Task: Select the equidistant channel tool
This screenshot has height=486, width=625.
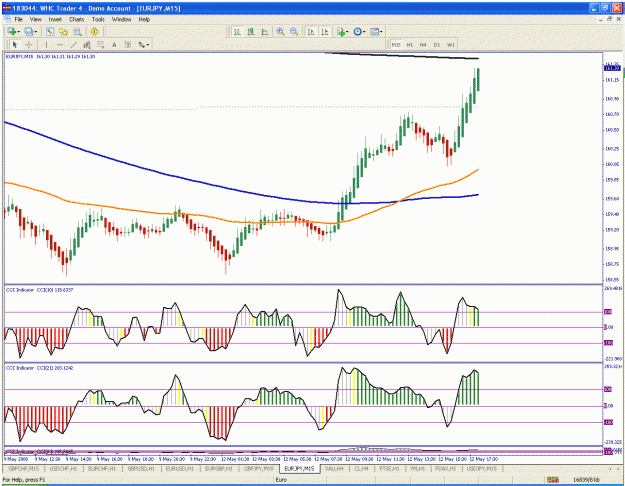Action: click(87, 45)
